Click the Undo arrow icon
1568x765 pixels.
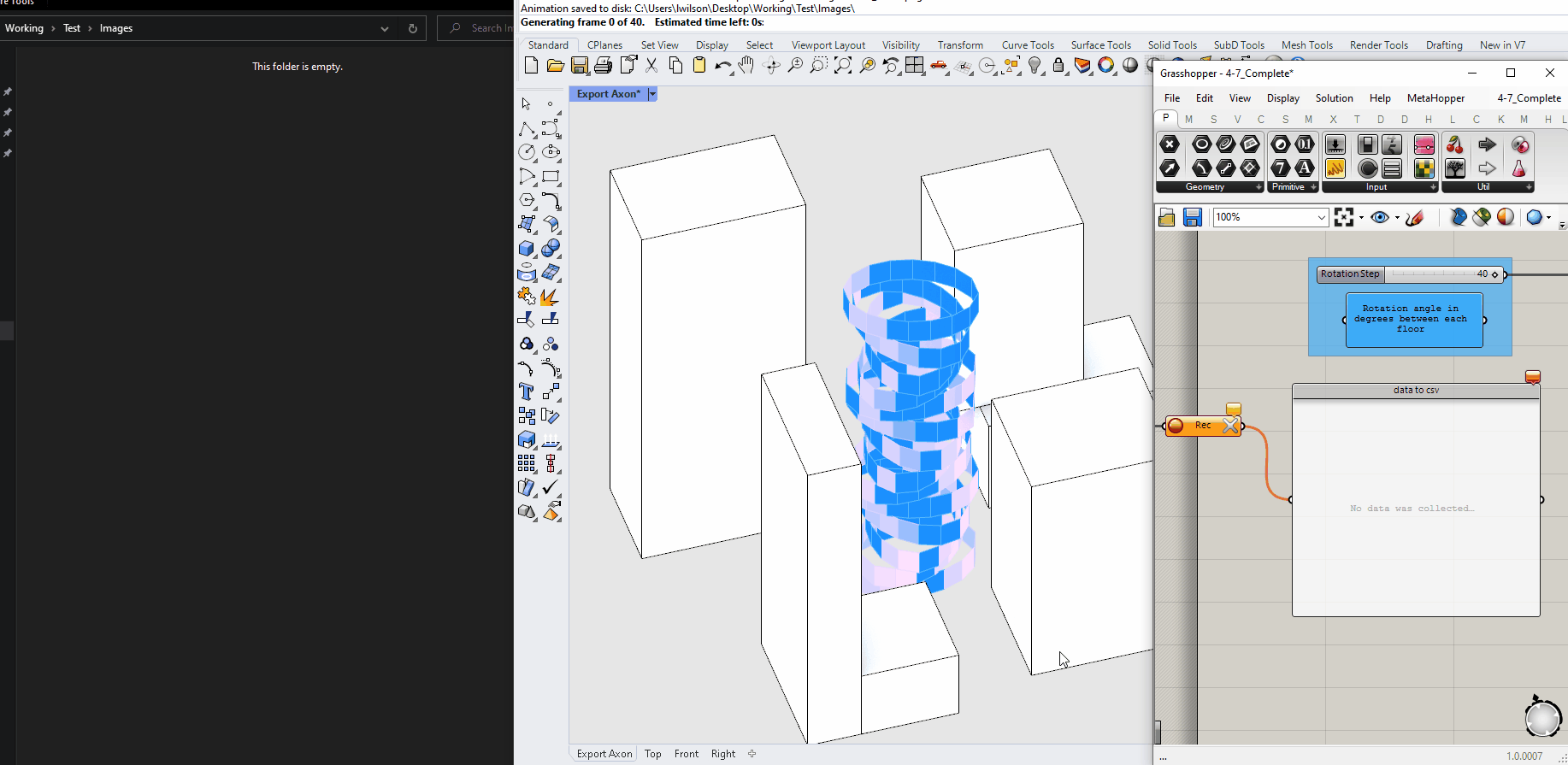[723, 66]
